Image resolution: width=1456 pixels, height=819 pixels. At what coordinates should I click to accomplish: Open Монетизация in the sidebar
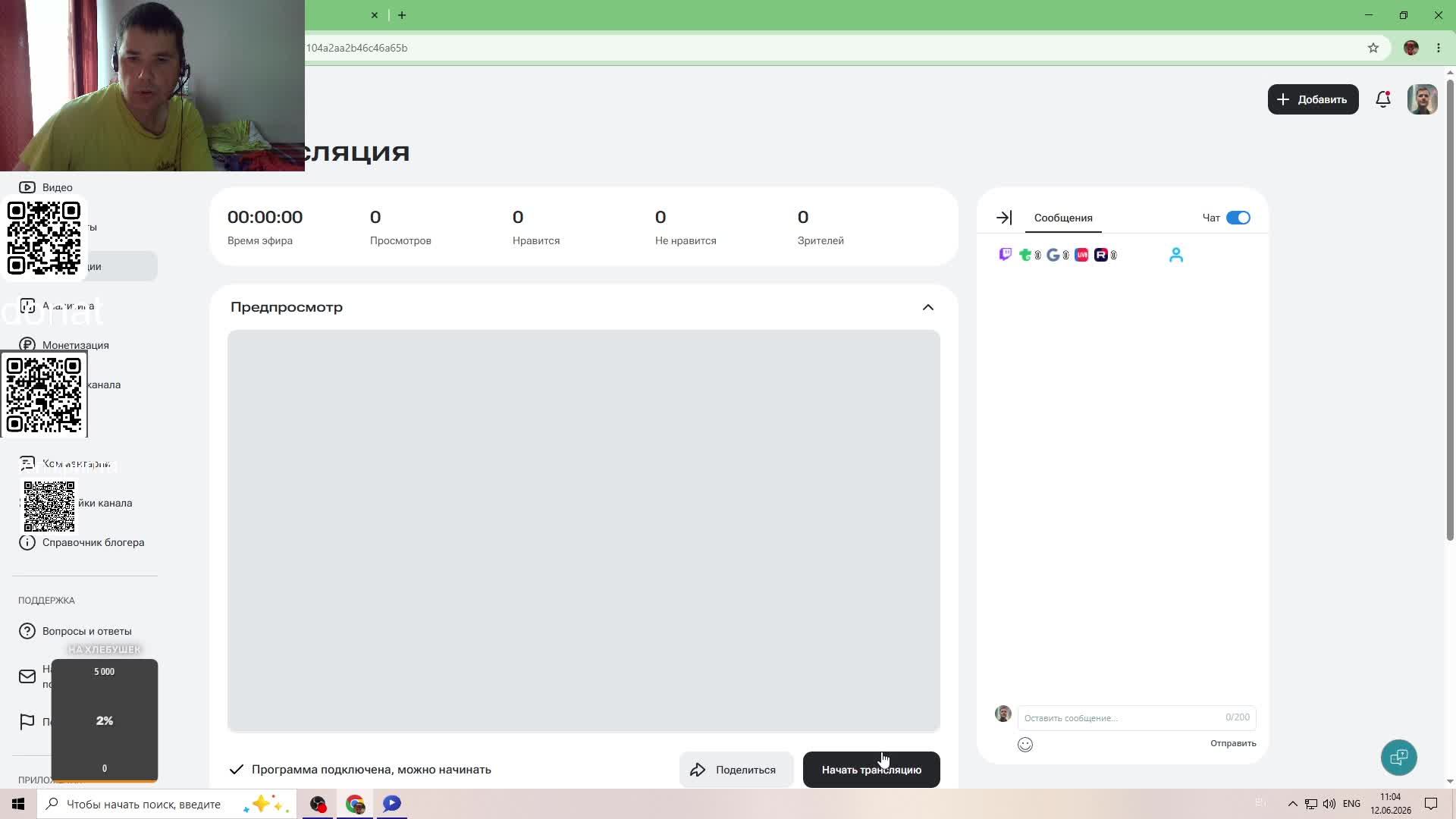[x=76, y=345]
